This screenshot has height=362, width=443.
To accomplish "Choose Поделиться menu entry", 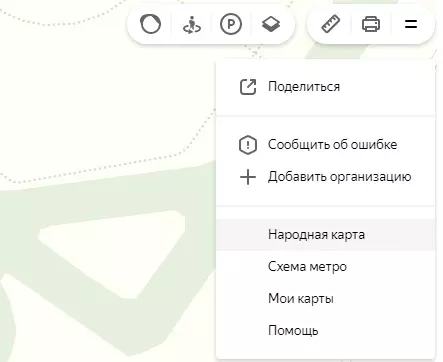I will click(x=326, y=87).
